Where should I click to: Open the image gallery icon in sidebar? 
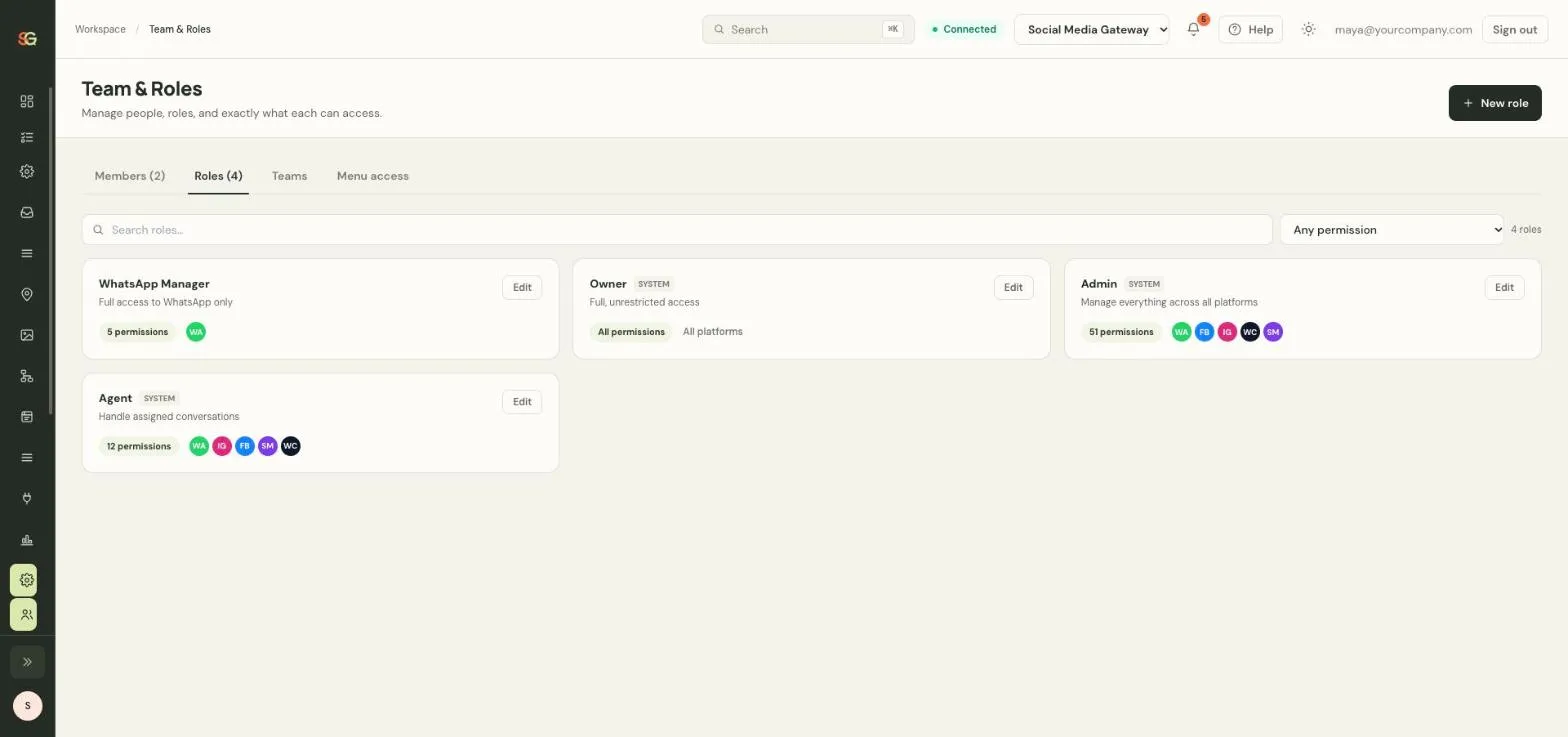[27, 335]
